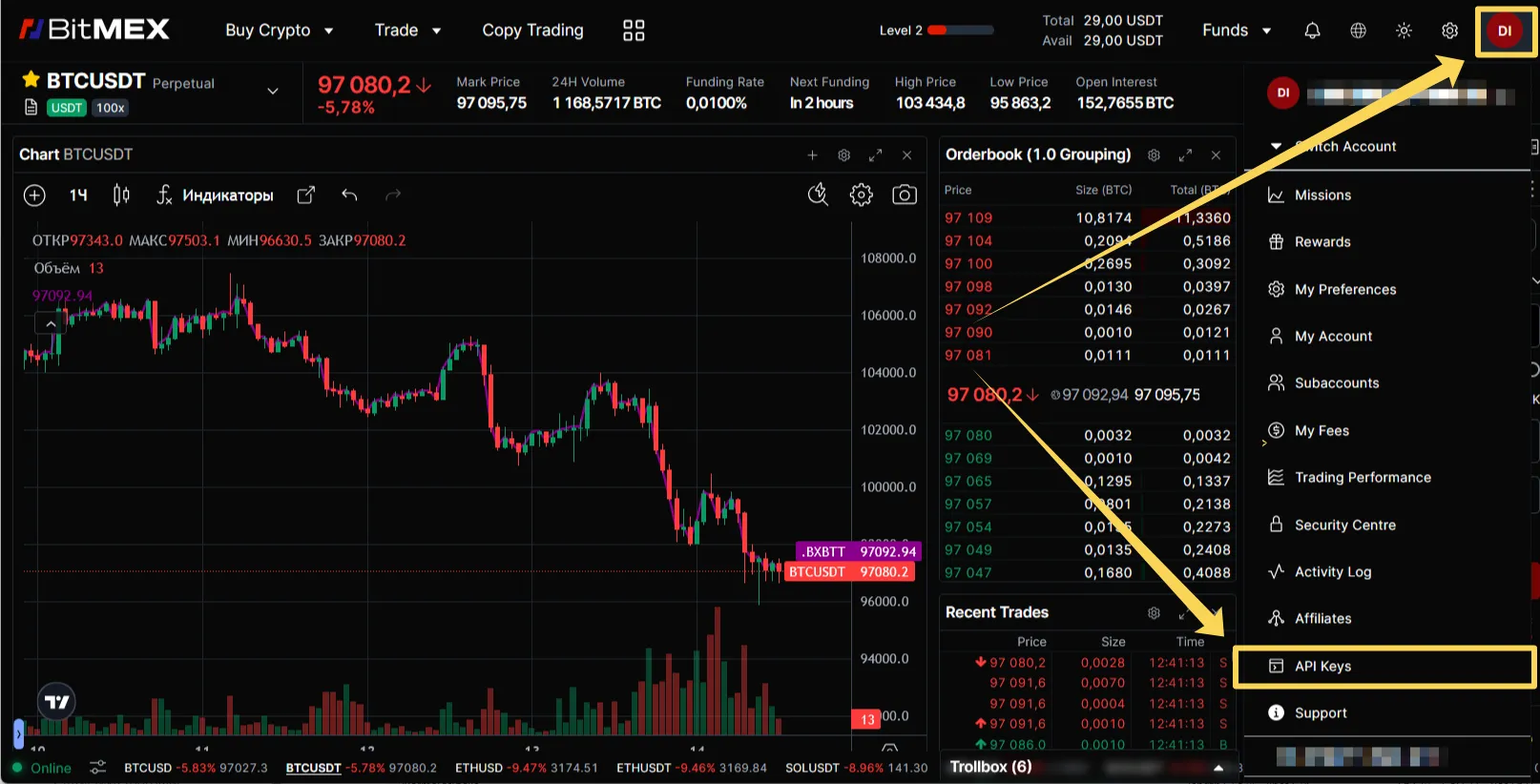The image size is (1540, 784).
Task: Open Security Centre menu item
Action: pyautogui.click(x=1344, y=525)
